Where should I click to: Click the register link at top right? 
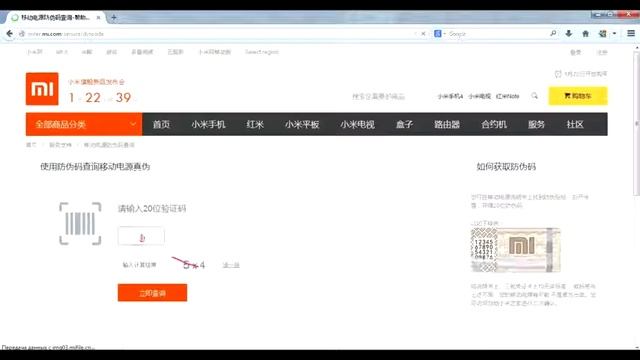602,52
